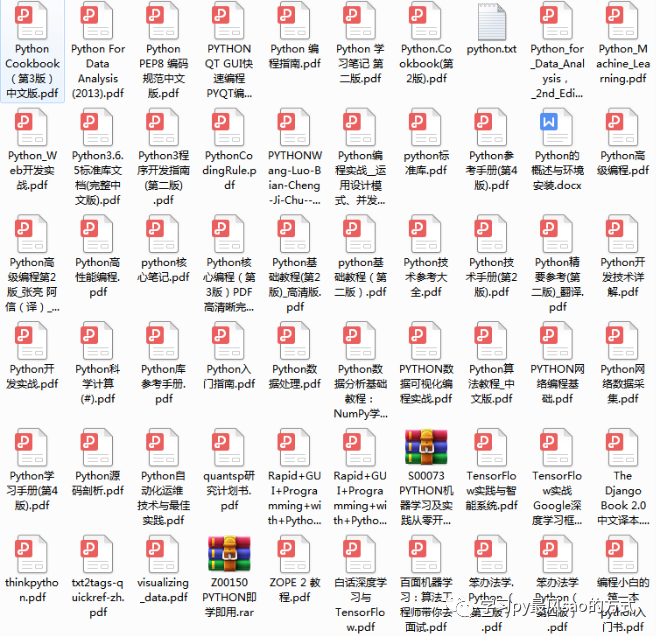Select the Python科学计算(#).pdf icon
Screen dimensions: 656x636
click(97, 340)
